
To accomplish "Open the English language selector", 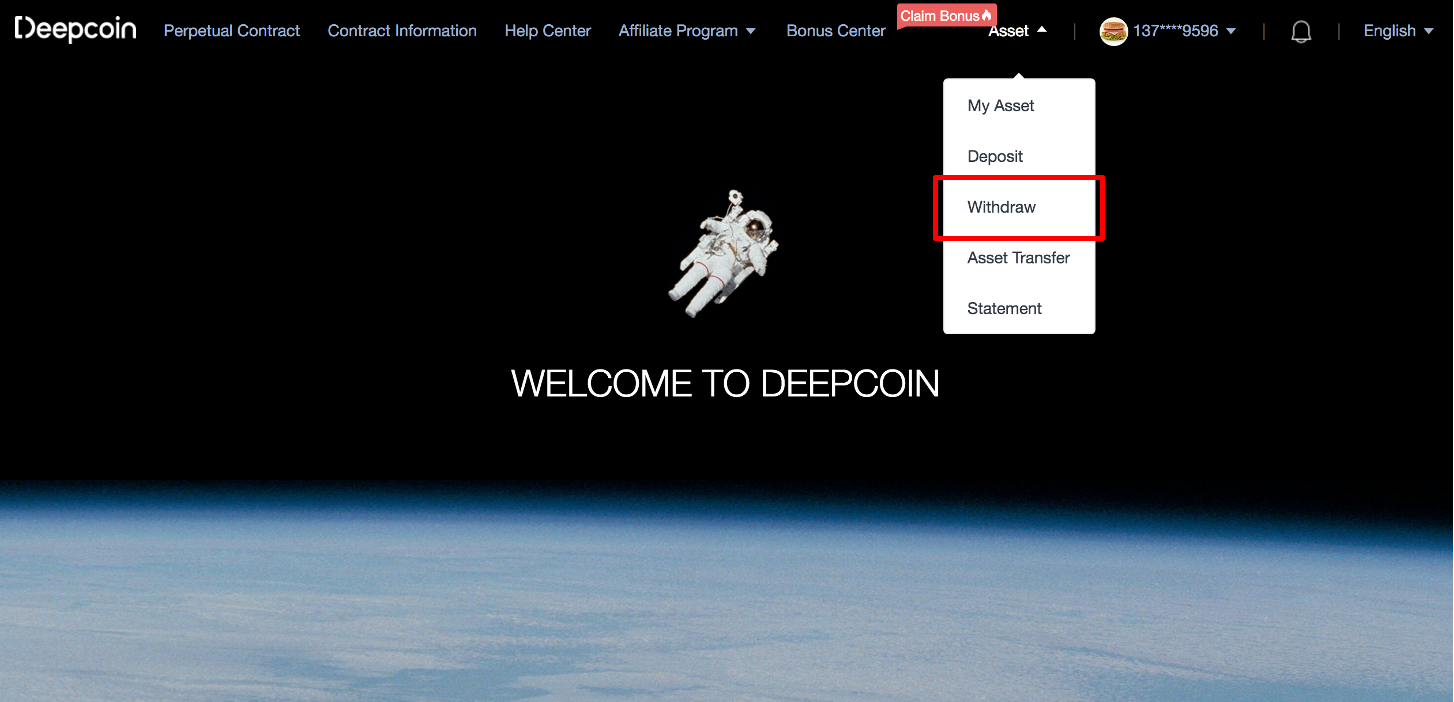I will [1399, 31].
